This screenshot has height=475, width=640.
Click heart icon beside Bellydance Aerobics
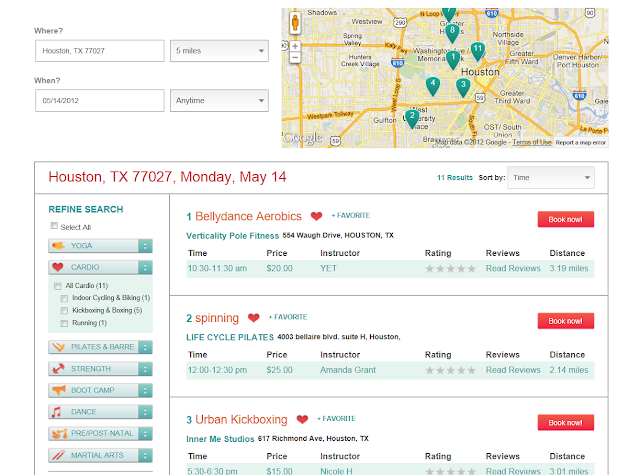coord(316,216)
